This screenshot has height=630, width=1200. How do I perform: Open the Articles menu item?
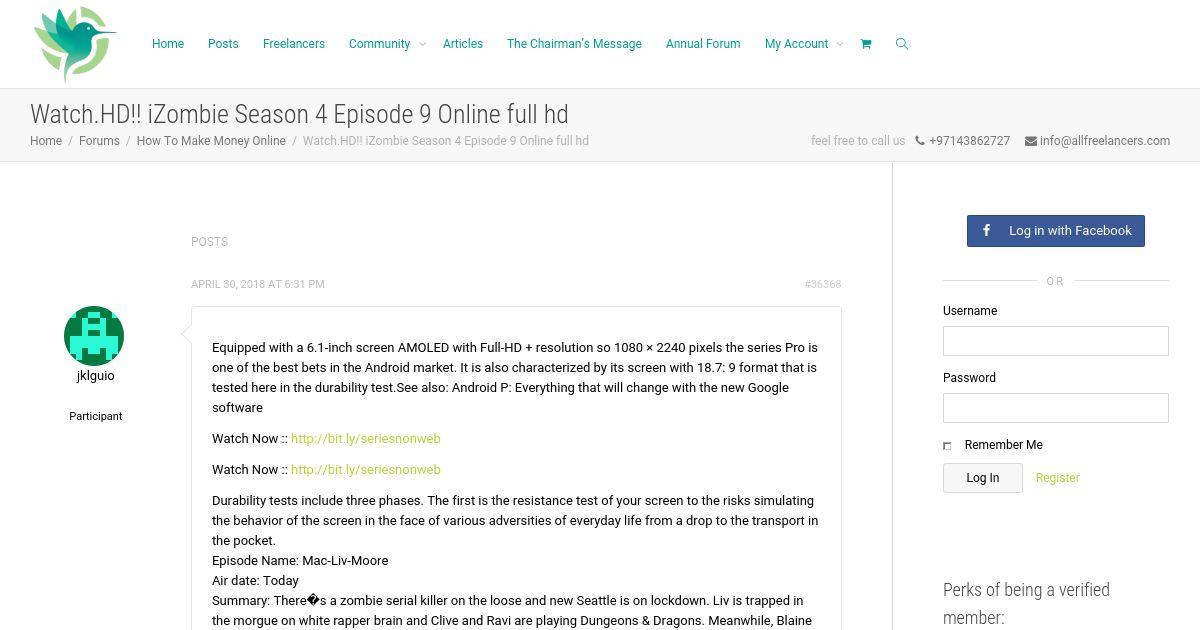463,44
